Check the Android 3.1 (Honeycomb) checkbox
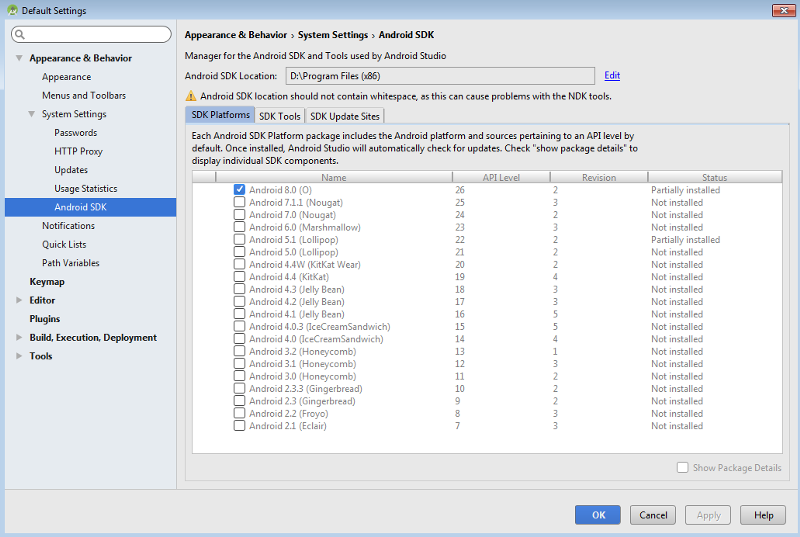This screenshot has height=537, width=800. (239, 363)
